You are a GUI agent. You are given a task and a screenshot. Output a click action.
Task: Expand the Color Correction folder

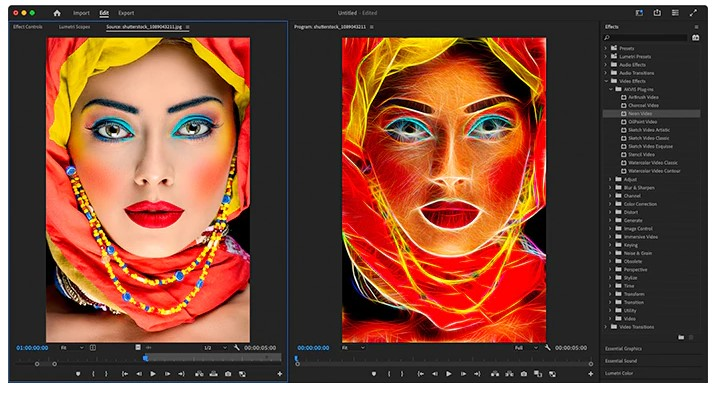[x=611, y=203]
